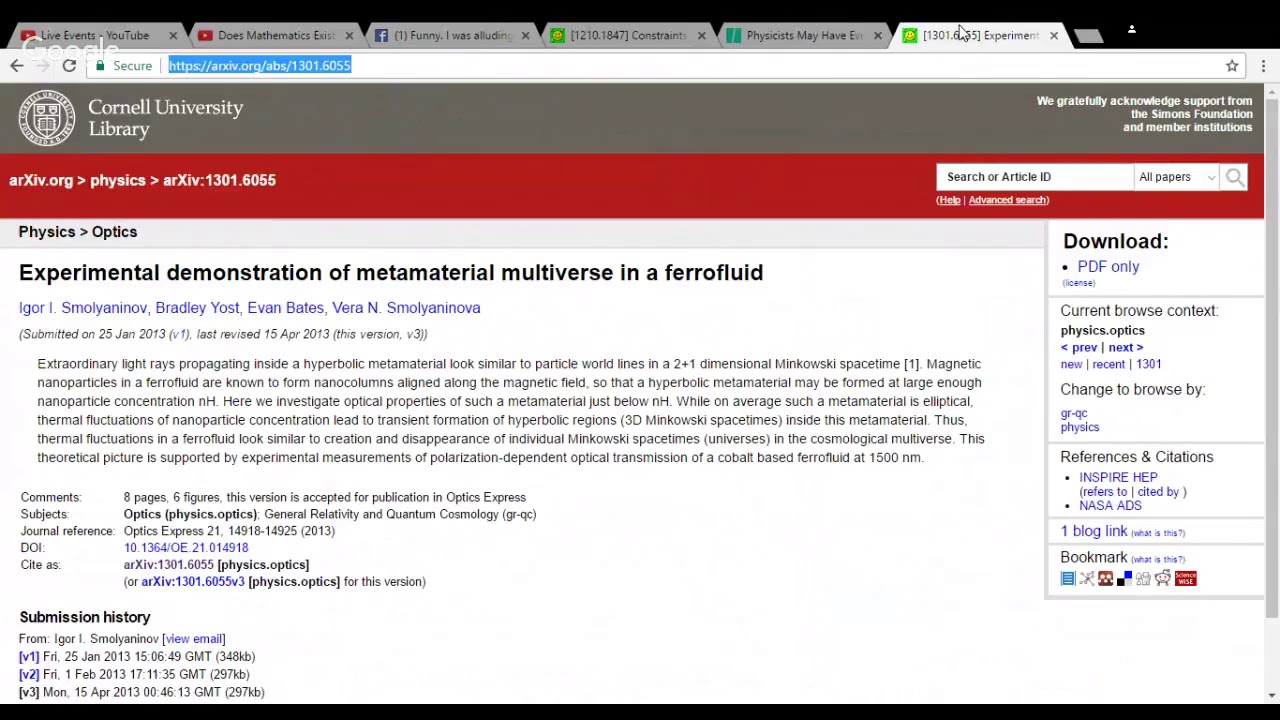Open author Igor I. Smolyaninov

click(x=83, y=308)
